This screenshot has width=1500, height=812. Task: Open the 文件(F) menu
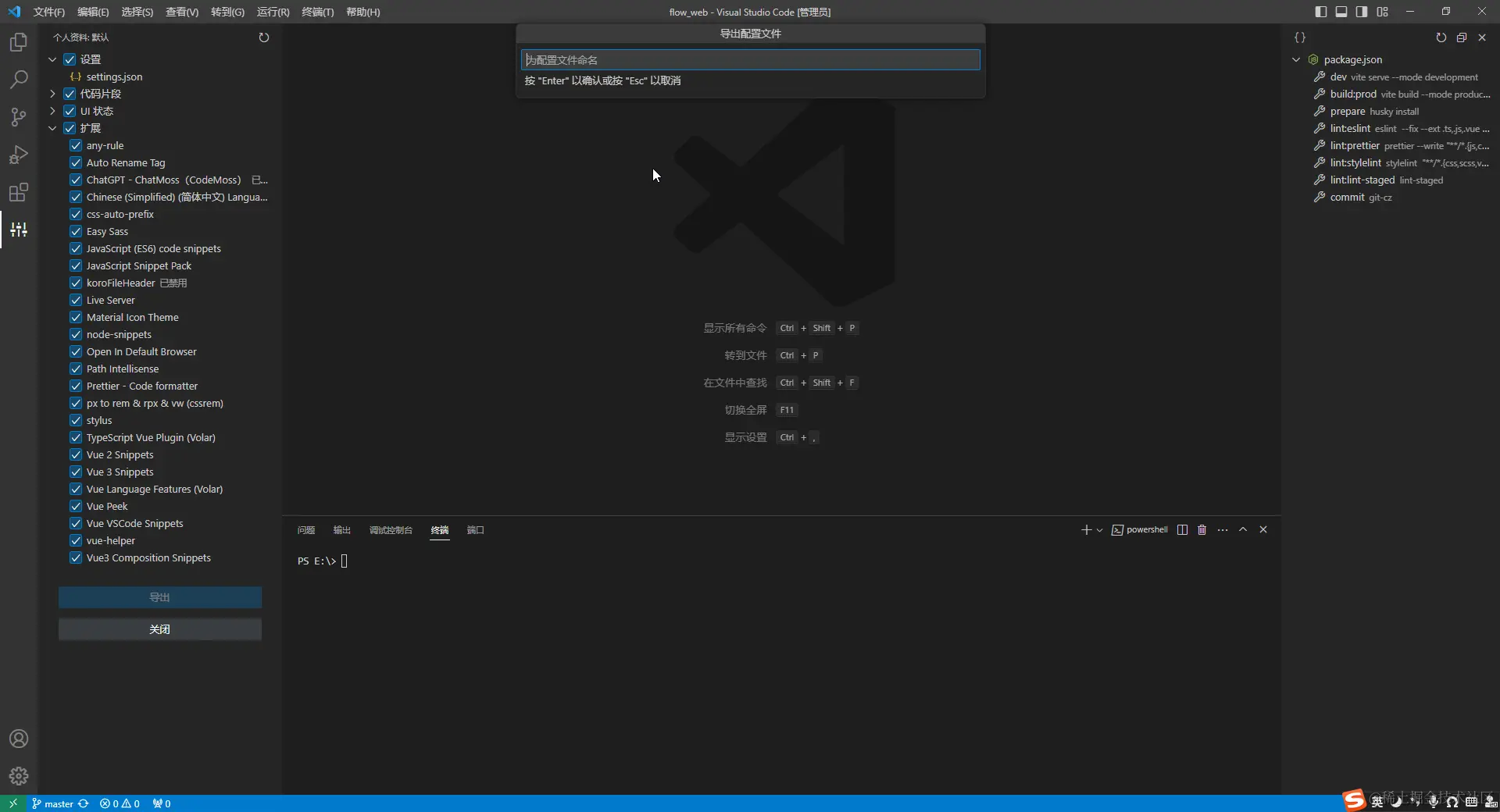tap(49, 12)
